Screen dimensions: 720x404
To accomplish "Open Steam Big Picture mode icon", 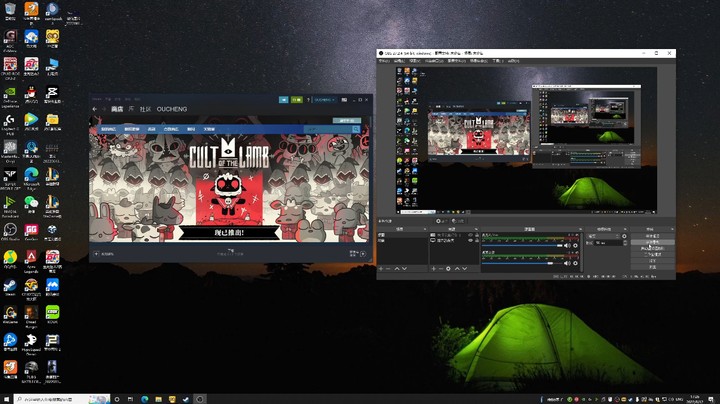I will click(x=344, y=100).
